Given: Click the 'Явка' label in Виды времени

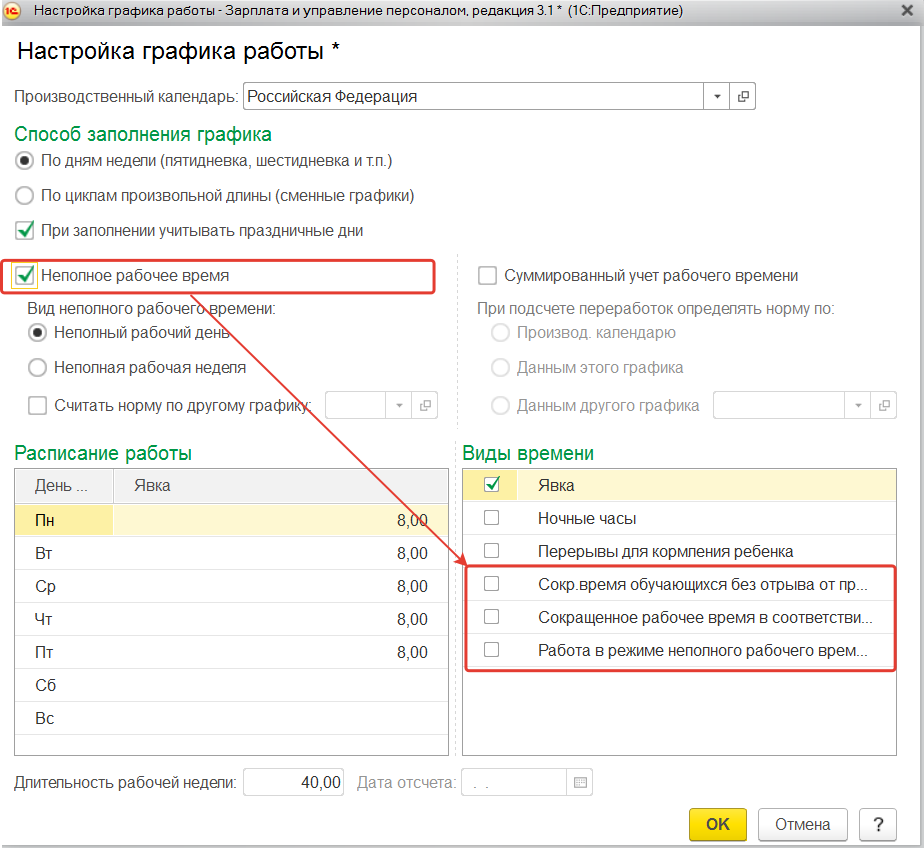Looking at the screenshot, I should pos(556,486).
